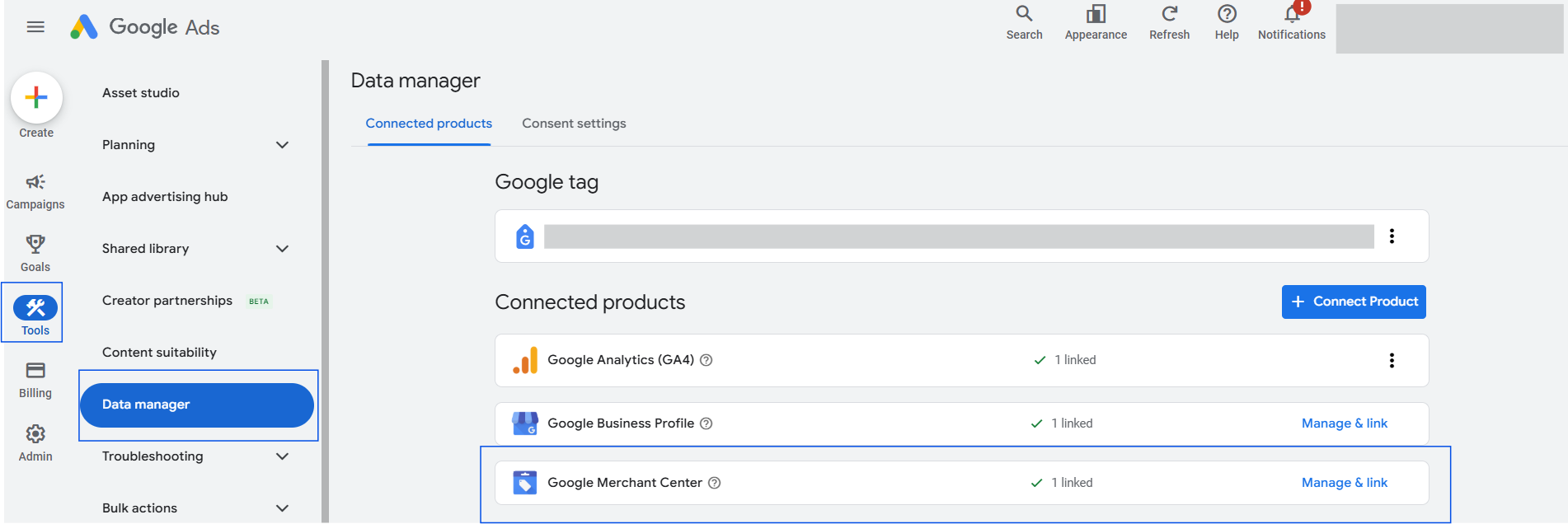The width and height of the screenshot is (1568, 524).
Task: Switch to Consent settings tab
Action: (574, 124)
